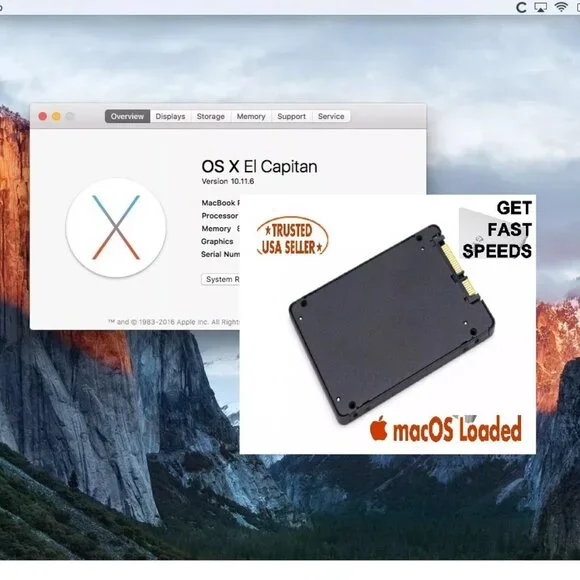Click the Trusted USA Seller badge
The image size is (580, 580).
[292, 237]
